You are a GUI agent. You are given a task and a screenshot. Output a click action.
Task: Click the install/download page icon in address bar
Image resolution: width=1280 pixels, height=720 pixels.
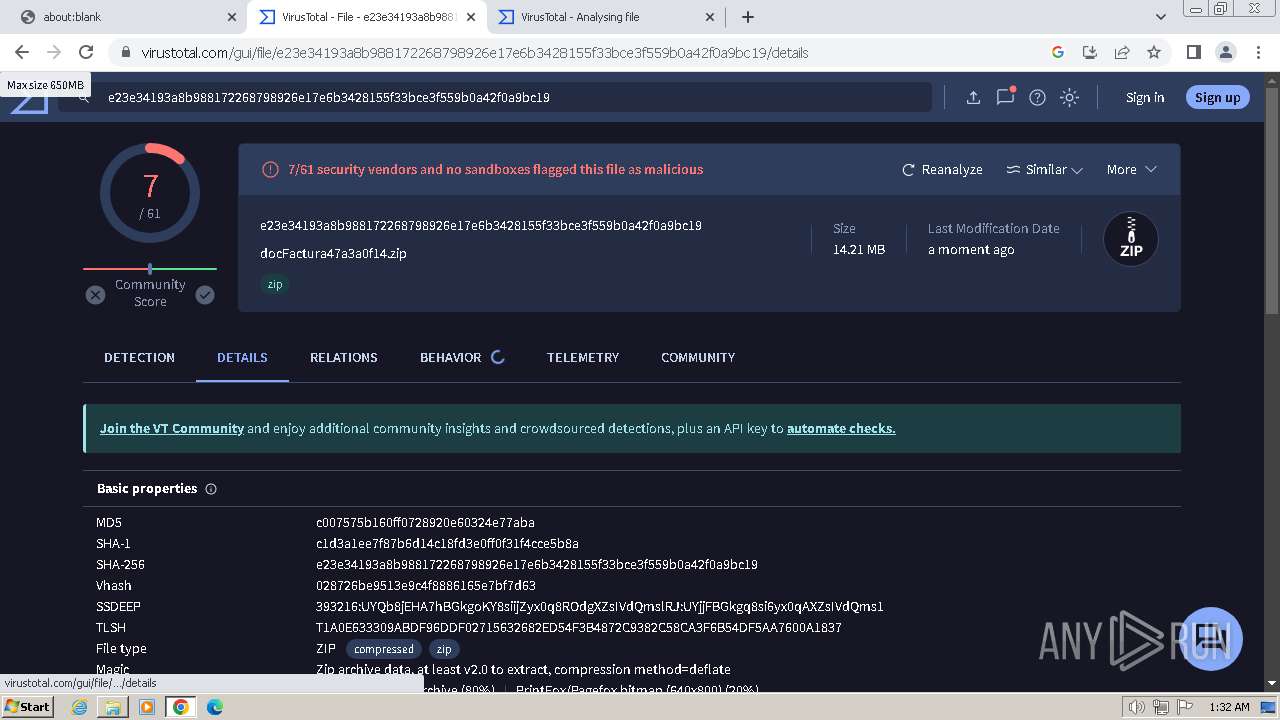coord(1090,52)
